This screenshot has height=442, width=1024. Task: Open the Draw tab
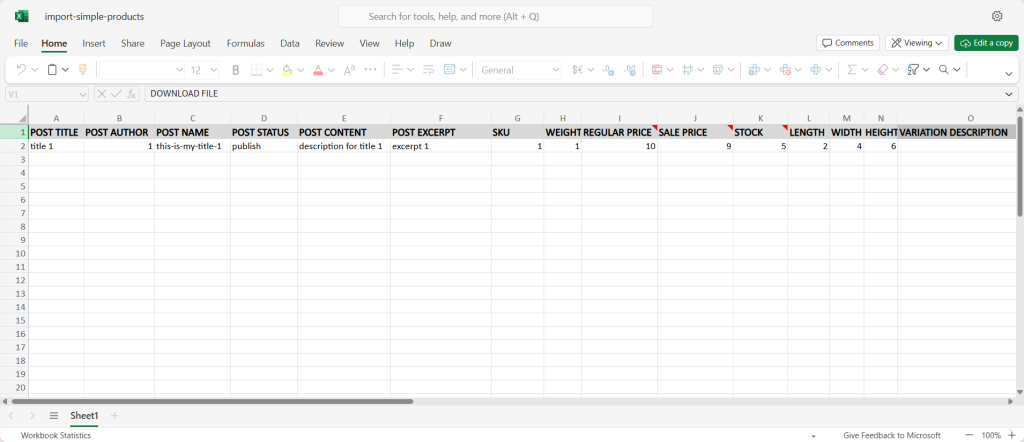(x=440, y=44)
